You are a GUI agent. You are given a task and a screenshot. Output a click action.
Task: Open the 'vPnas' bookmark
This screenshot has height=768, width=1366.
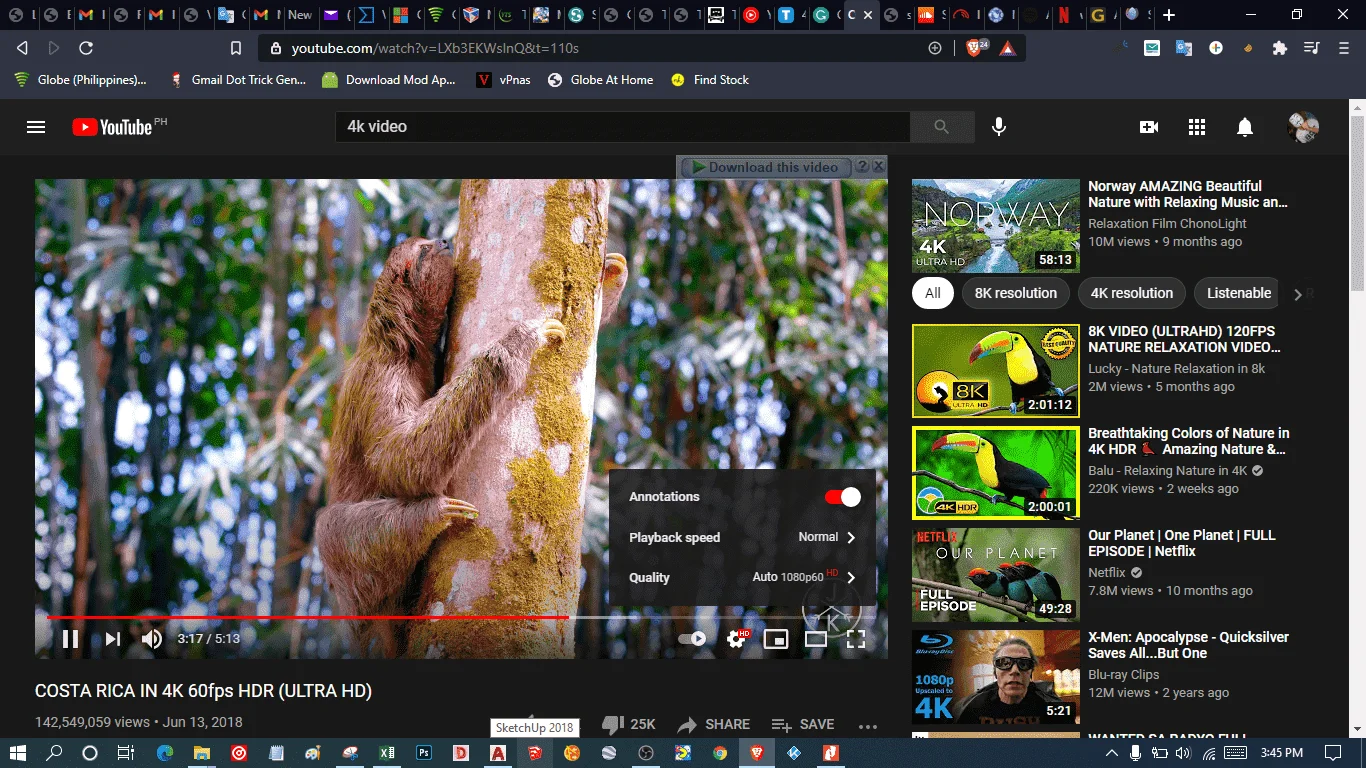tap(503, 80)
